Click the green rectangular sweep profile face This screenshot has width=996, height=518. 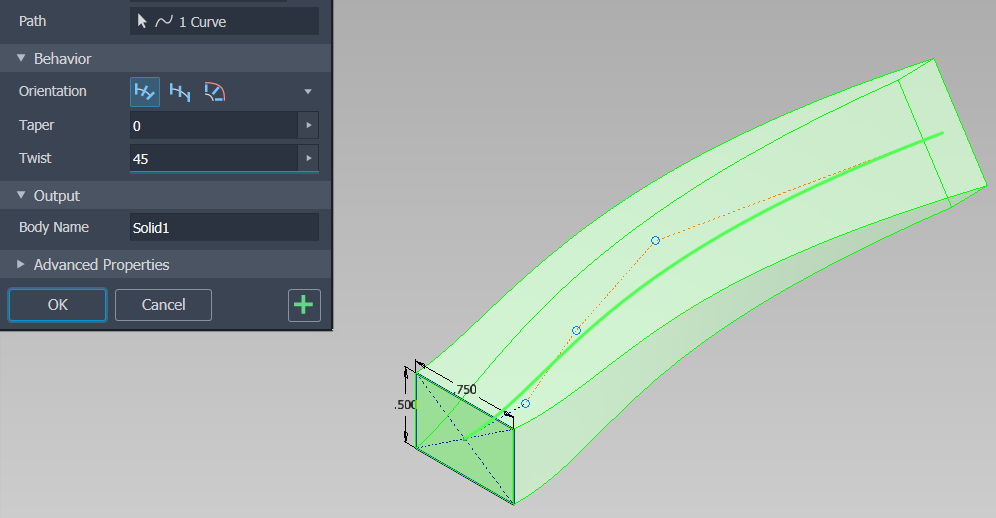click(x=465, y=439)
